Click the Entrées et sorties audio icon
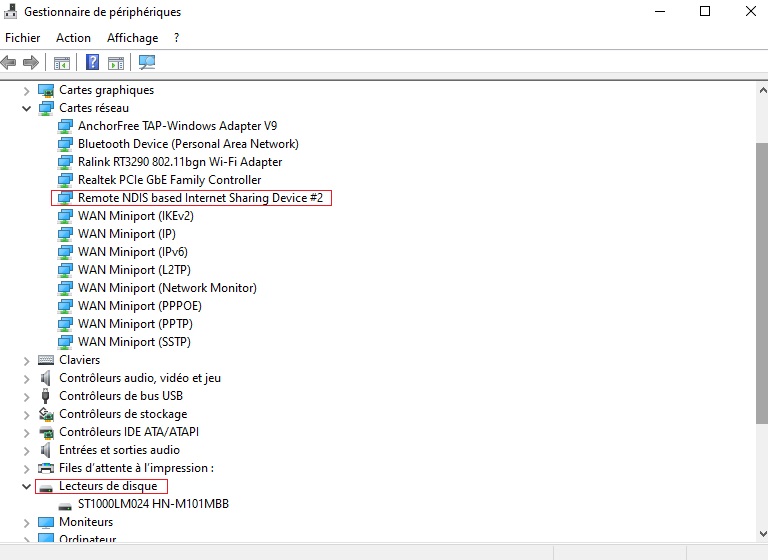The width and height of the screenshot is (768, 560). 46,450
